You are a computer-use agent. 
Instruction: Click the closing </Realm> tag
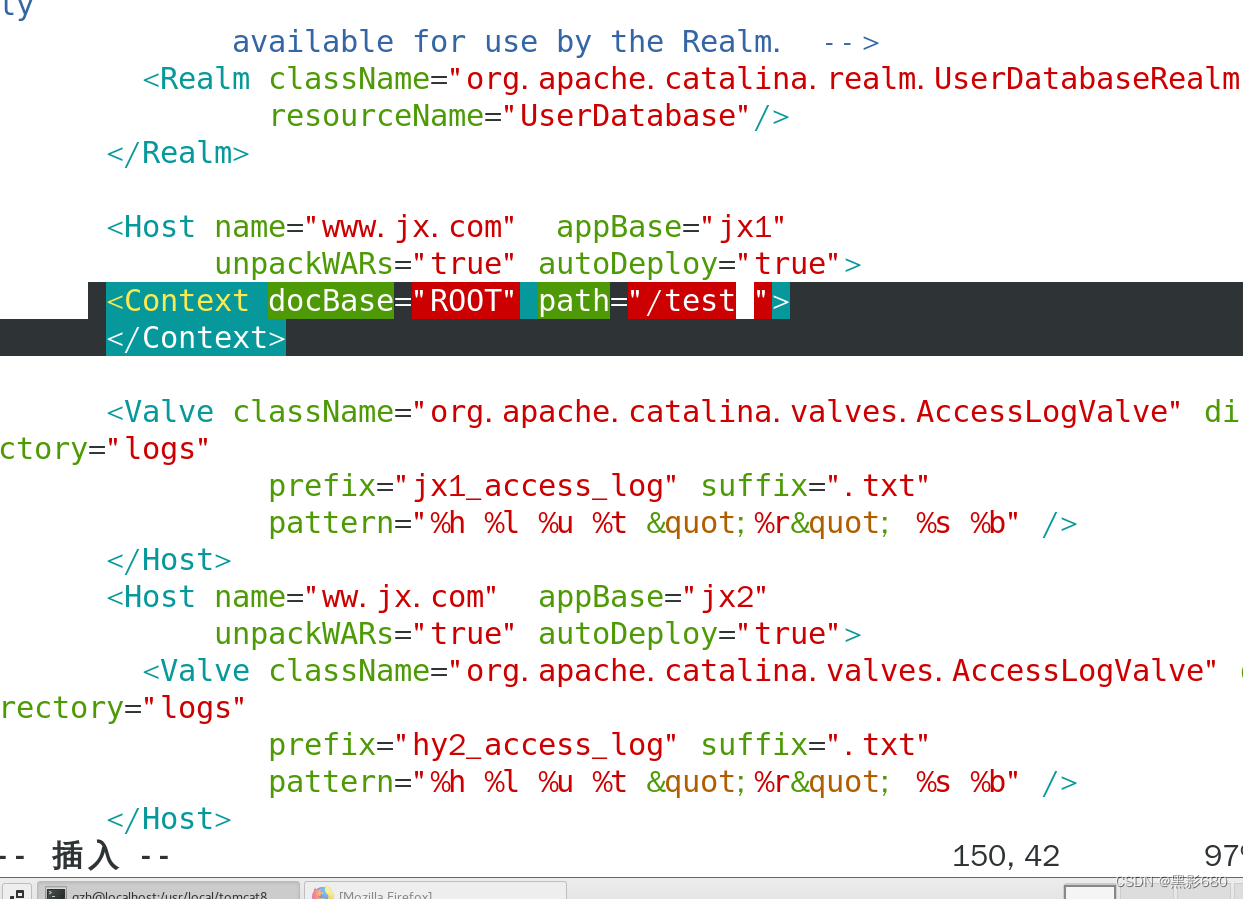178,153
